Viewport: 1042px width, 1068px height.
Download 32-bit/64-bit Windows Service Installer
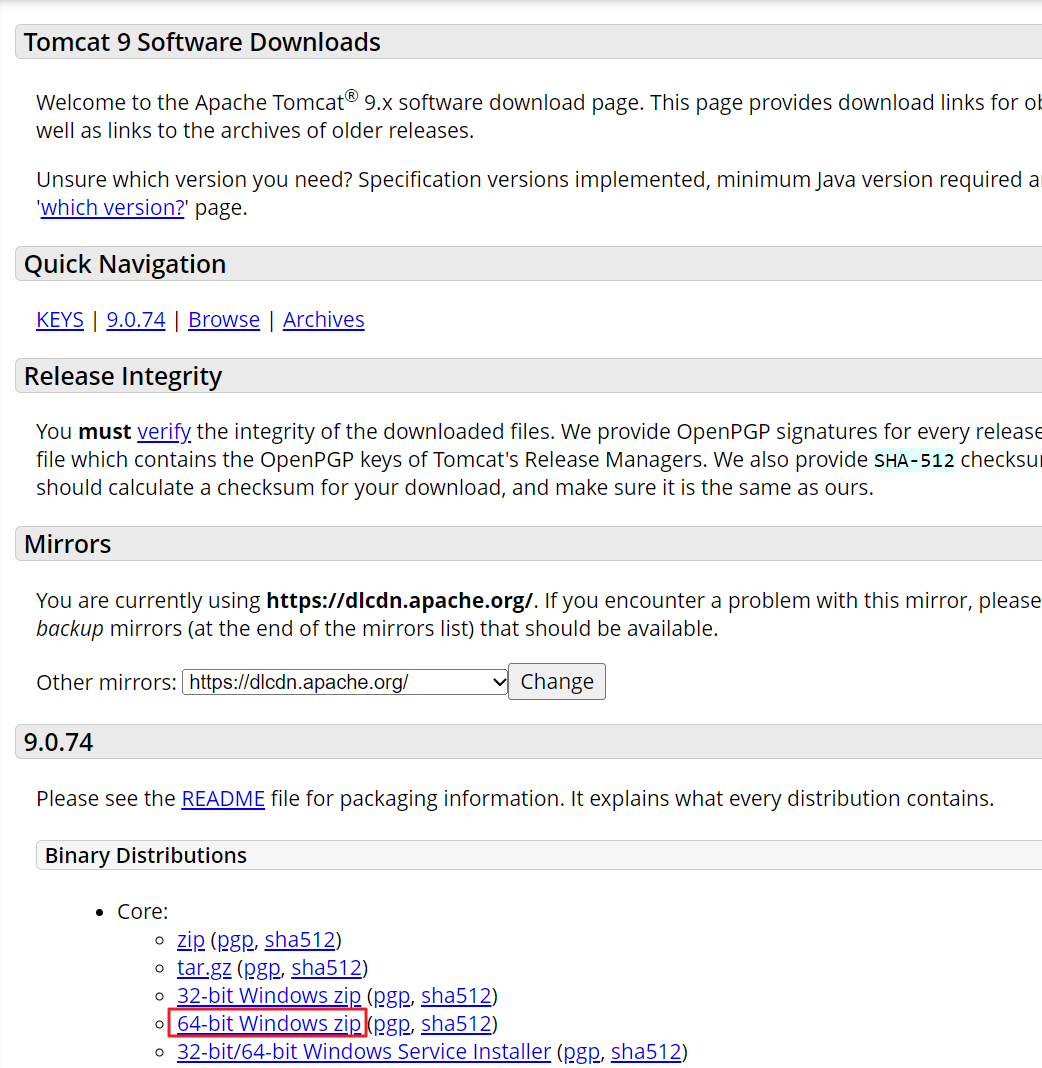[x=364, y=1052]
